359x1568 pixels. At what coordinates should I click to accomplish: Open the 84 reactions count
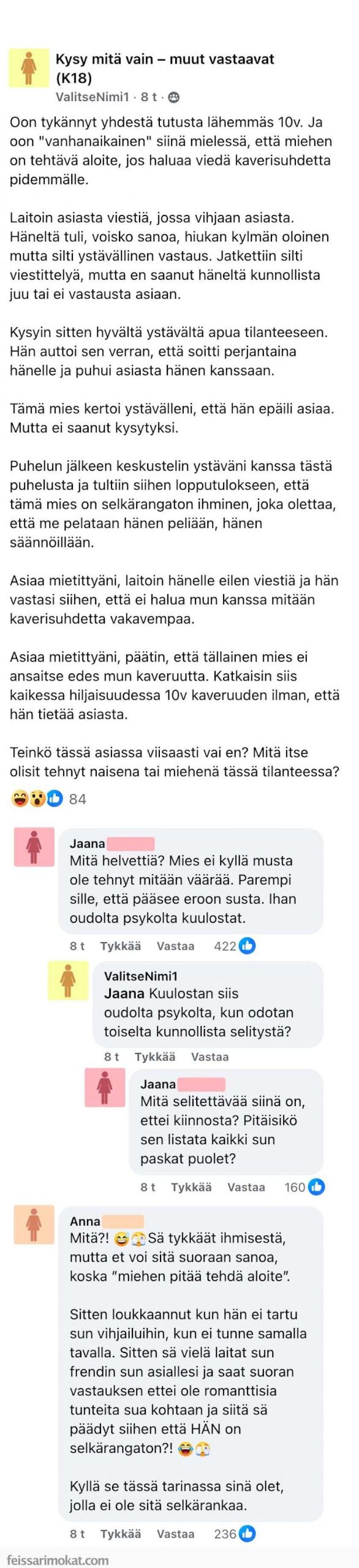[x=77, y=799]
